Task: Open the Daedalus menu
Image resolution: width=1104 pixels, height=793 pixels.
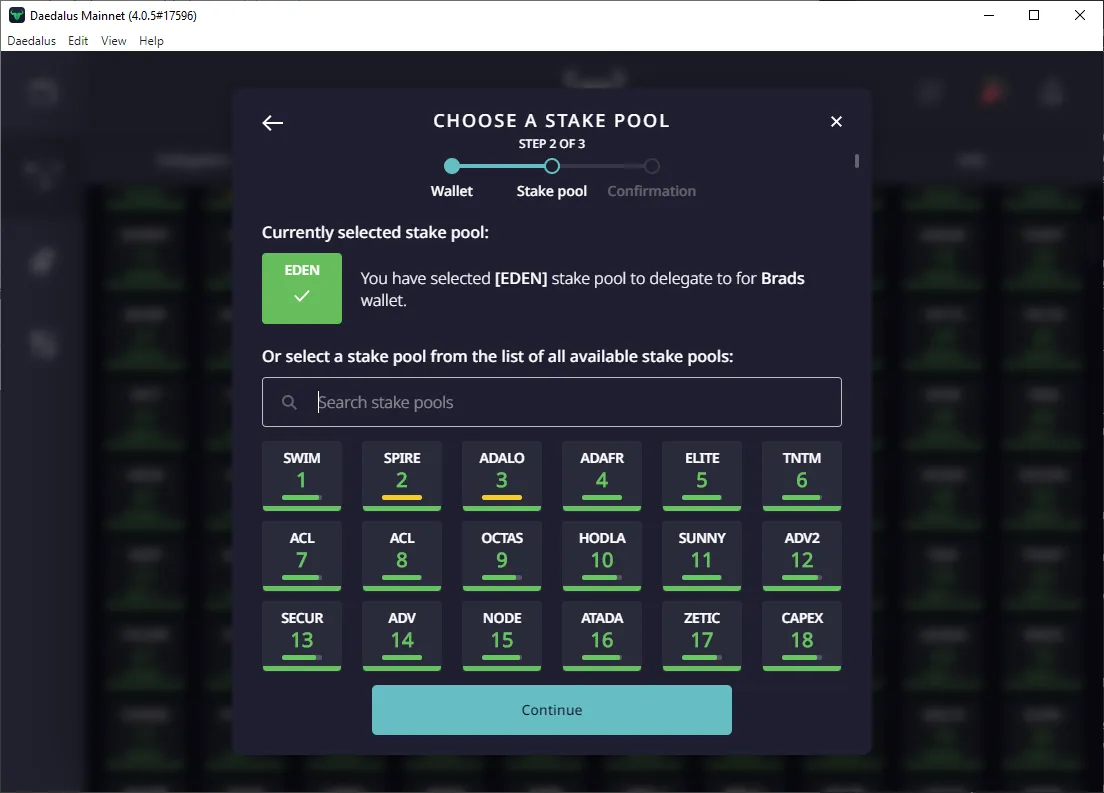Action: click(x=32, y=41)
